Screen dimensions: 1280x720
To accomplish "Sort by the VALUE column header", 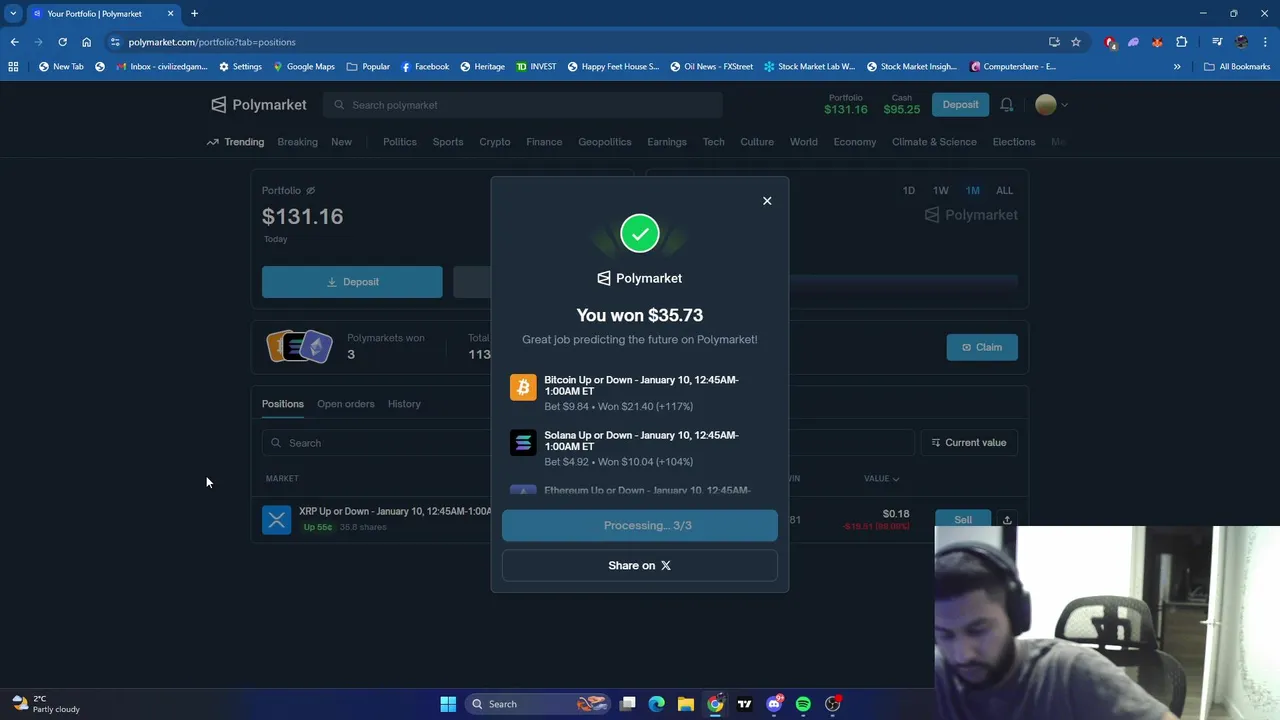I will click(x=881, y=479).
